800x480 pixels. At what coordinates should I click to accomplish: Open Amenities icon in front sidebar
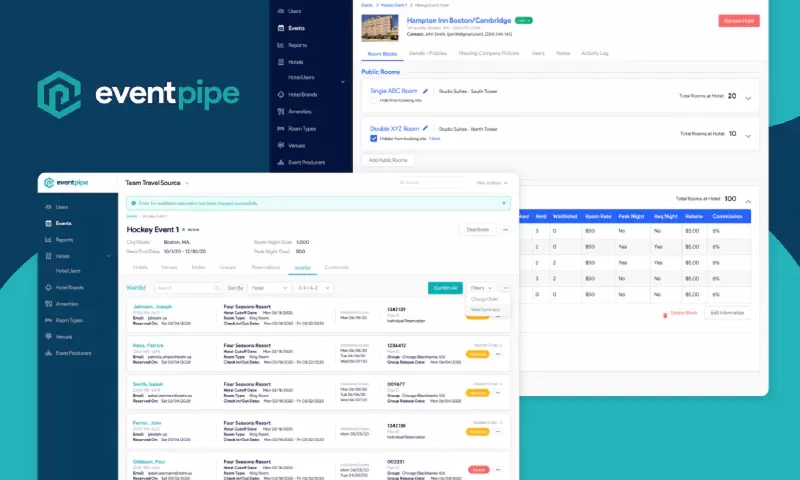point(48,304)
